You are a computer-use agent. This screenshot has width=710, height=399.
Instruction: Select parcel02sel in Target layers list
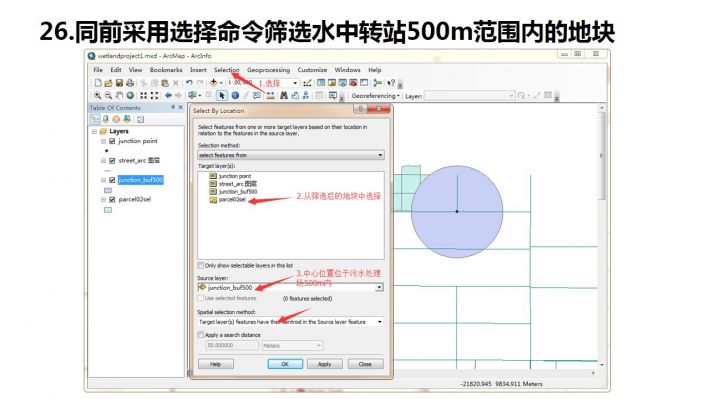click(x=232, y=200)
